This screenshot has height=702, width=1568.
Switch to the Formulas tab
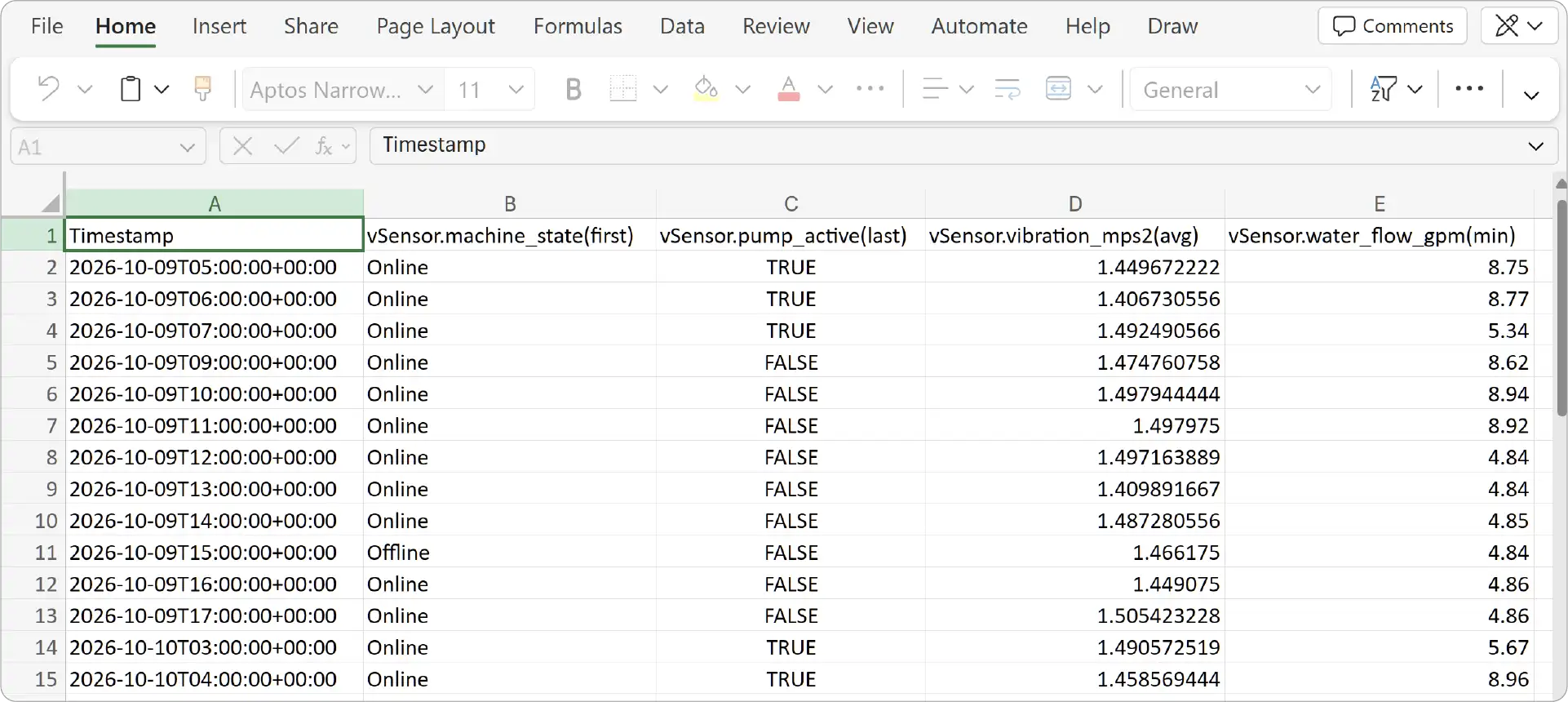[x=578, y=26]
